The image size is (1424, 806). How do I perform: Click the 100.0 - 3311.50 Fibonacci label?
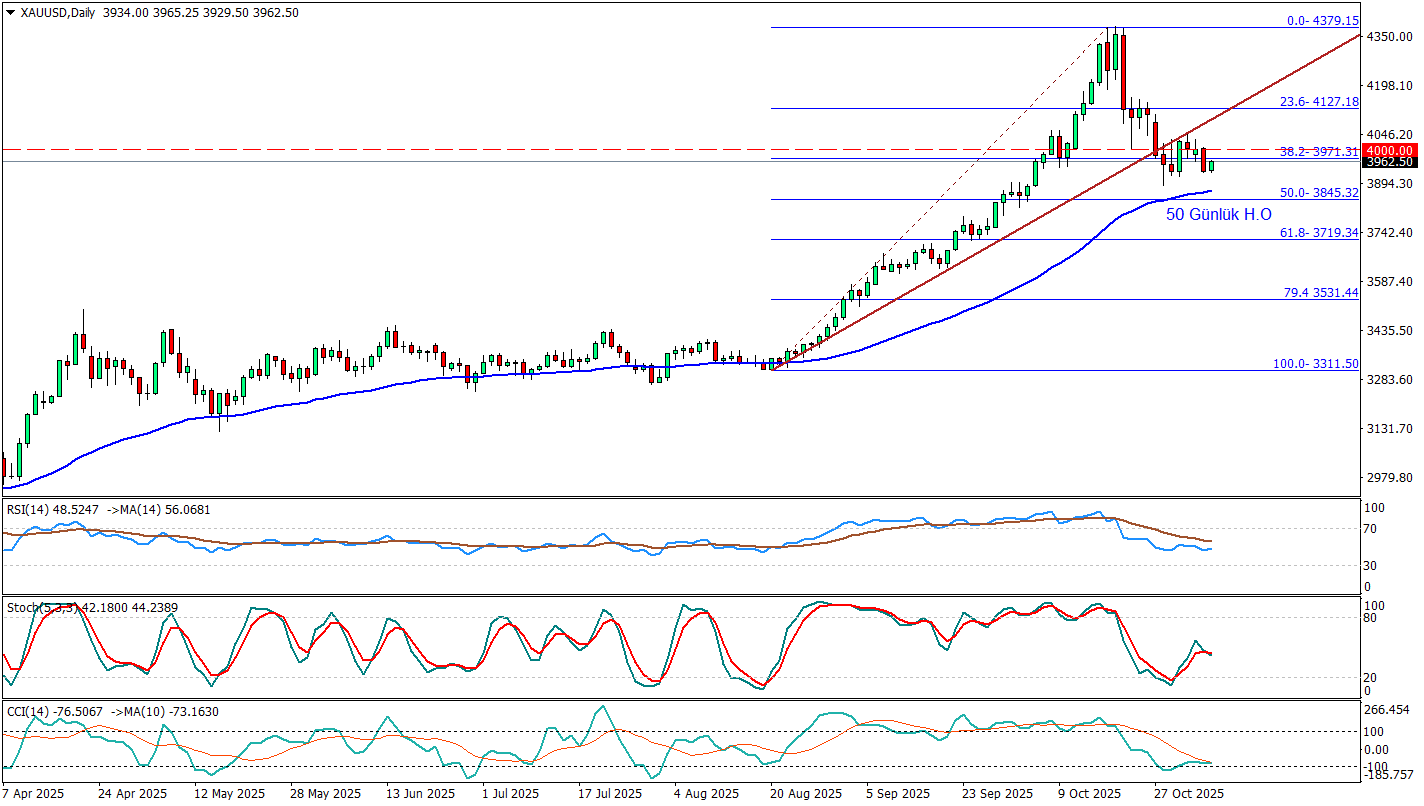pyautogui.click(x=1315, y=364)
